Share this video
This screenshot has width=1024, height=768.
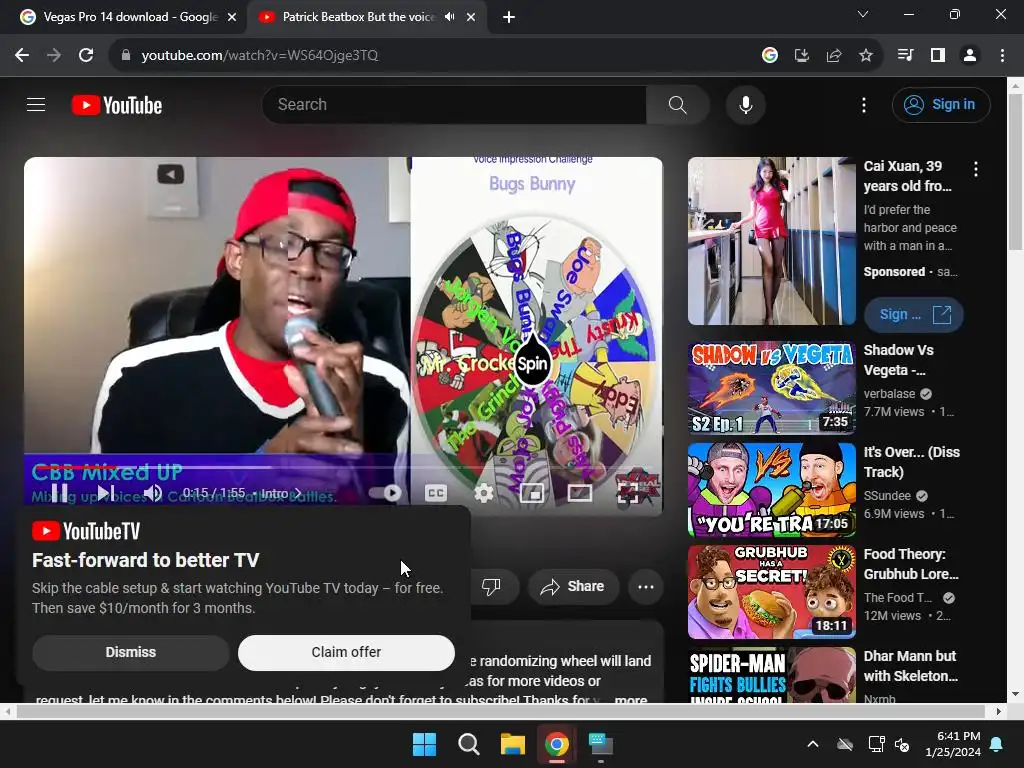[572, 586]
